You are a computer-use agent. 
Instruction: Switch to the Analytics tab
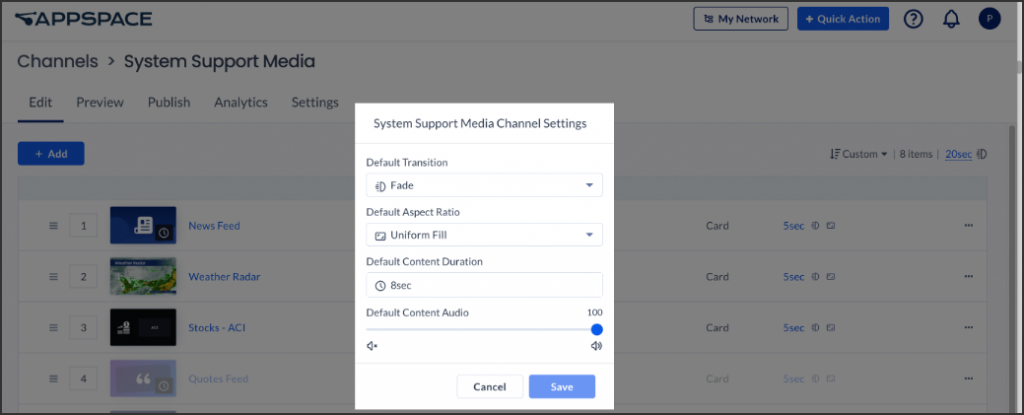241,103
